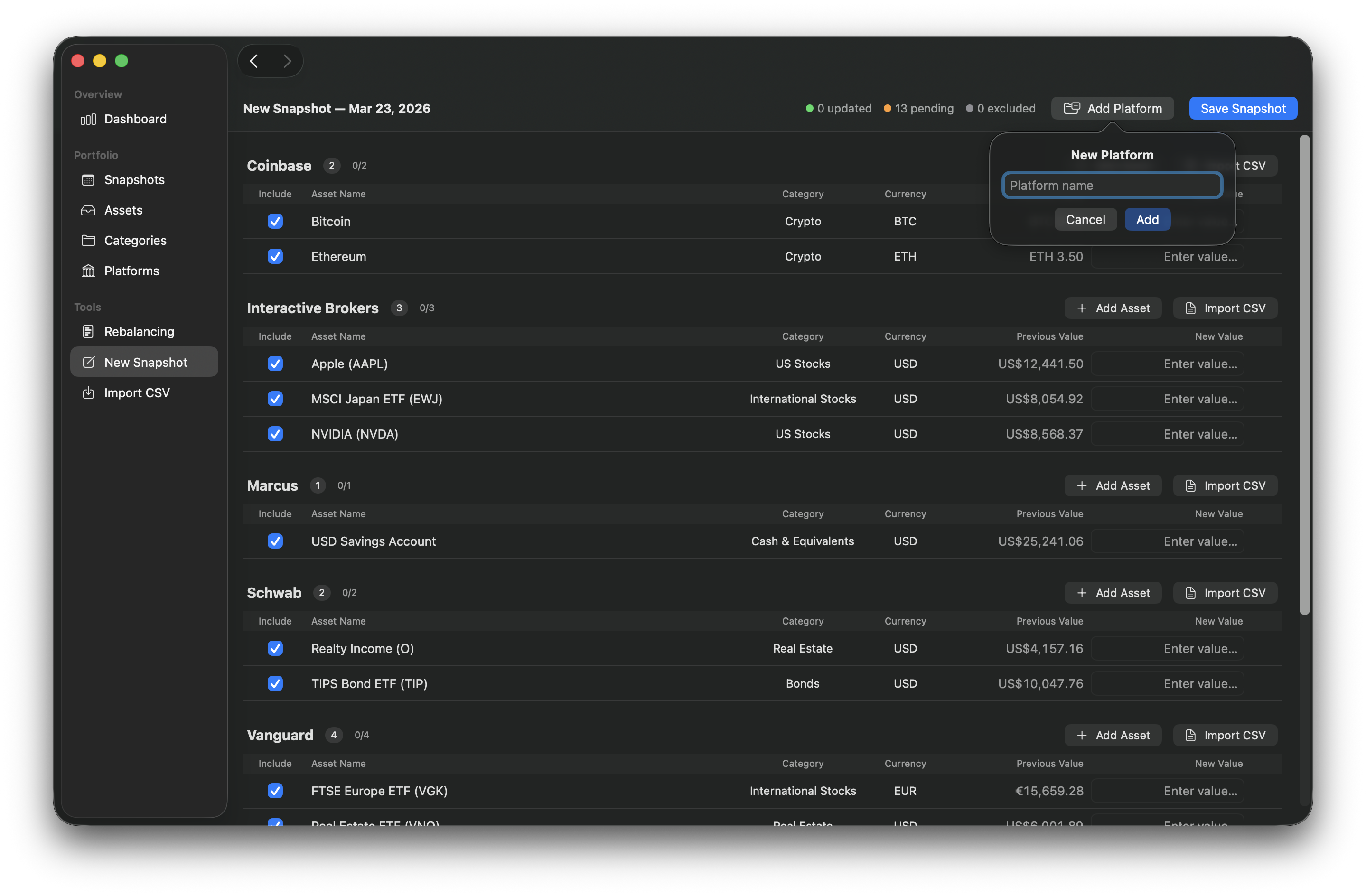1366x896 pixels.
Task: Toggle Include checkbox for NVIDIA (NVDA)
Action: point(275,434)
